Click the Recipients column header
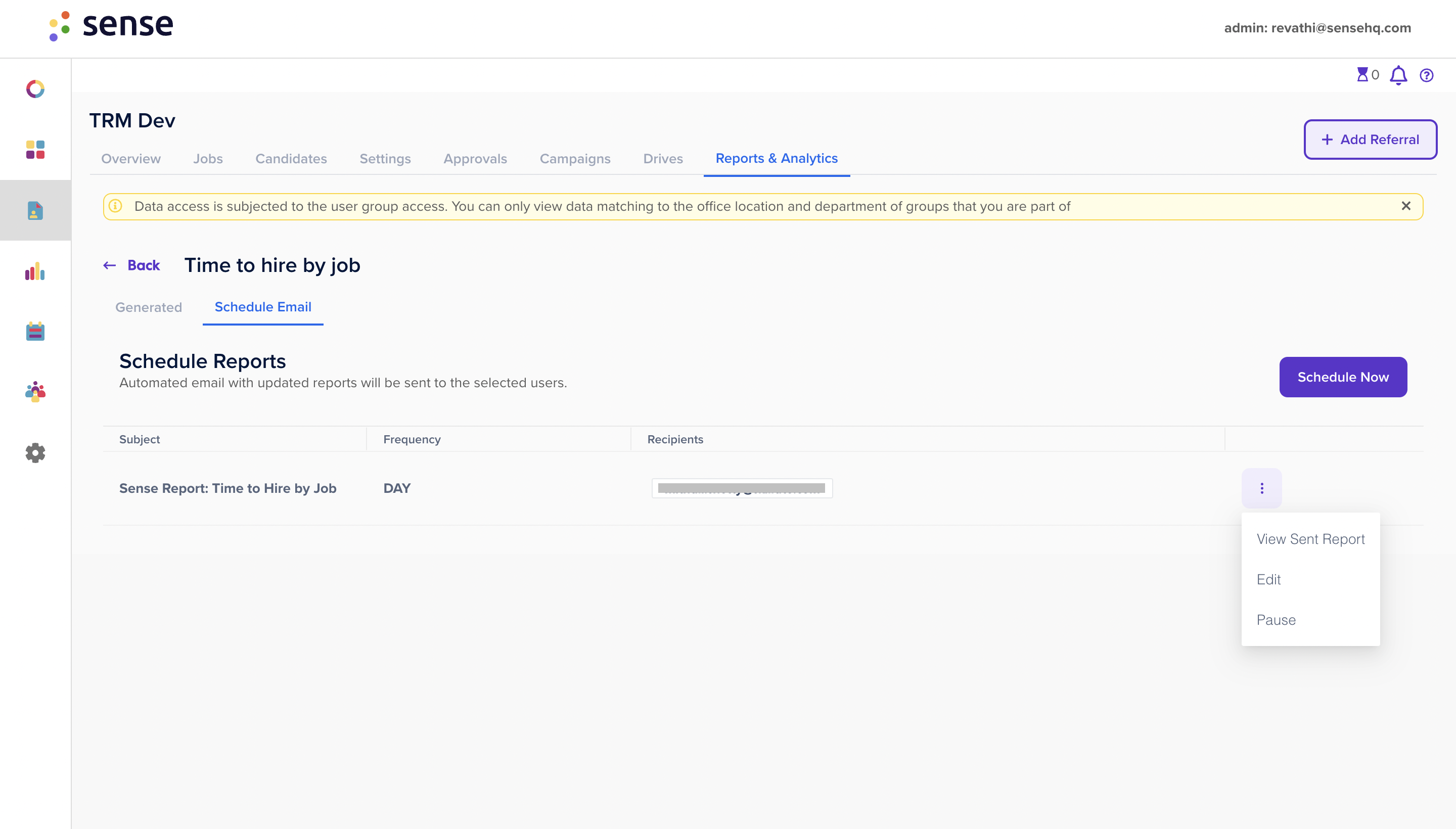The width and height of the screenshot is (1456, 829). [675, 440]
